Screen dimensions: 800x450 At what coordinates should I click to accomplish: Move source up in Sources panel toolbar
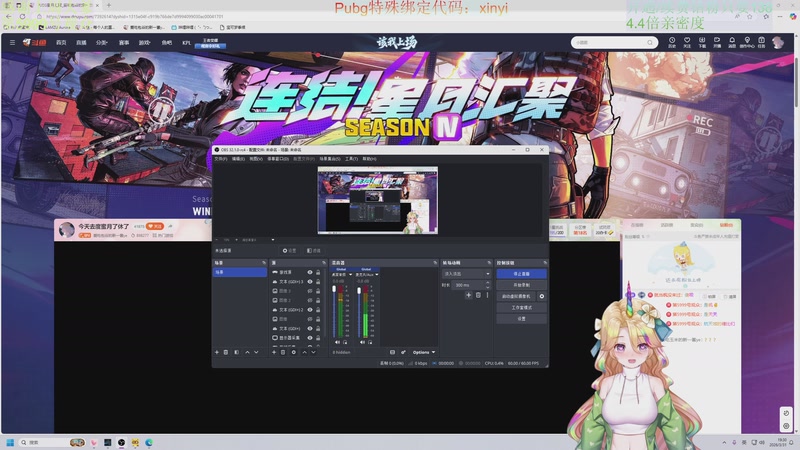click(305, 352)
